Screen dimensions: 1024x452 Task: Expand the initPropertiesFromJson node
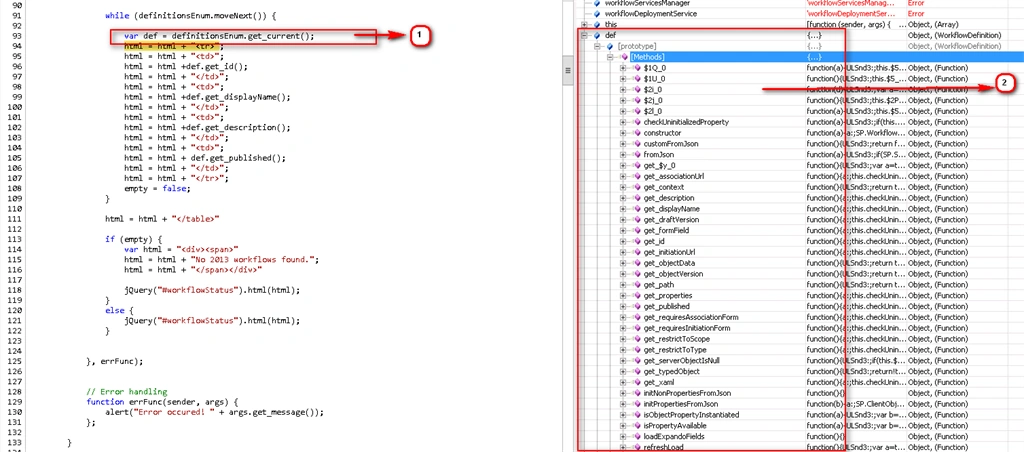coord(623,404)
